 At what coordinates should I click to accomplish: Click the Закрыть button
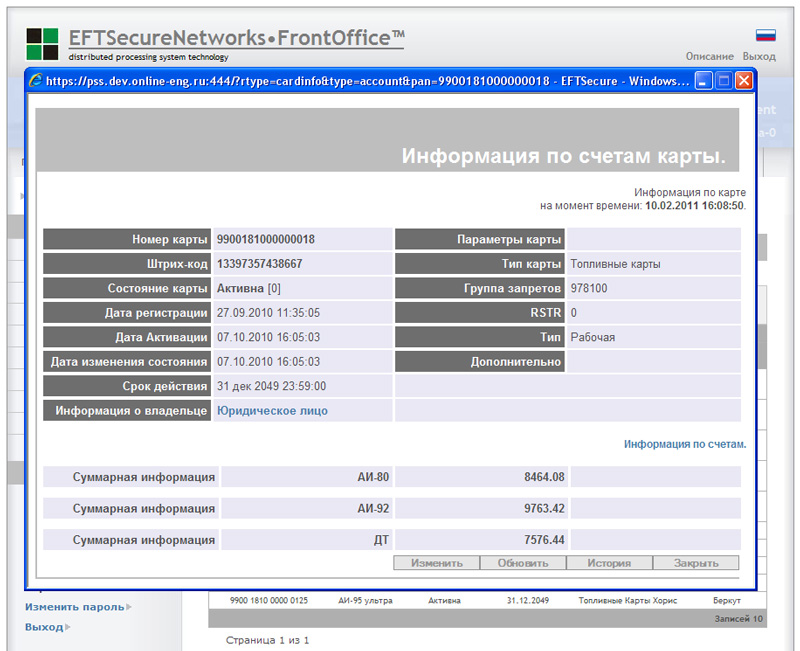tap(696, 563)
